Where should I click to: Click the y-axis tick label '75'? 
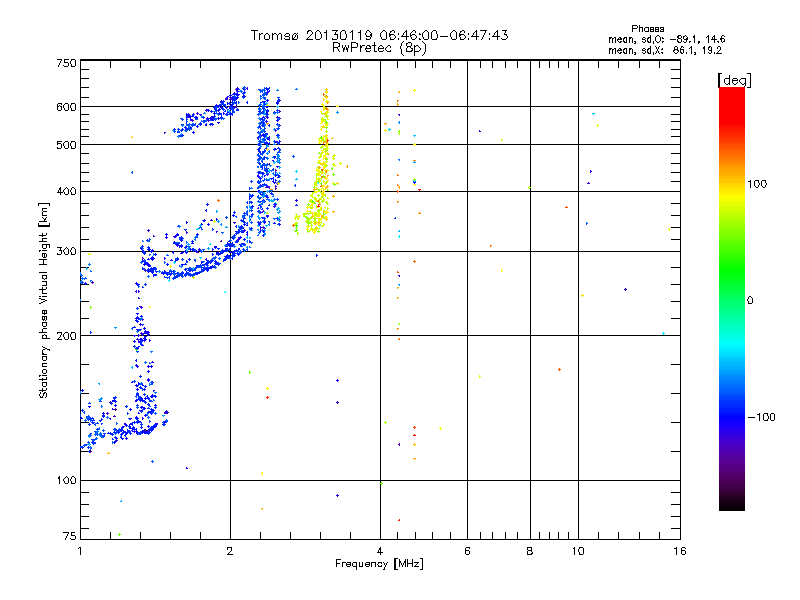[70, 536]
